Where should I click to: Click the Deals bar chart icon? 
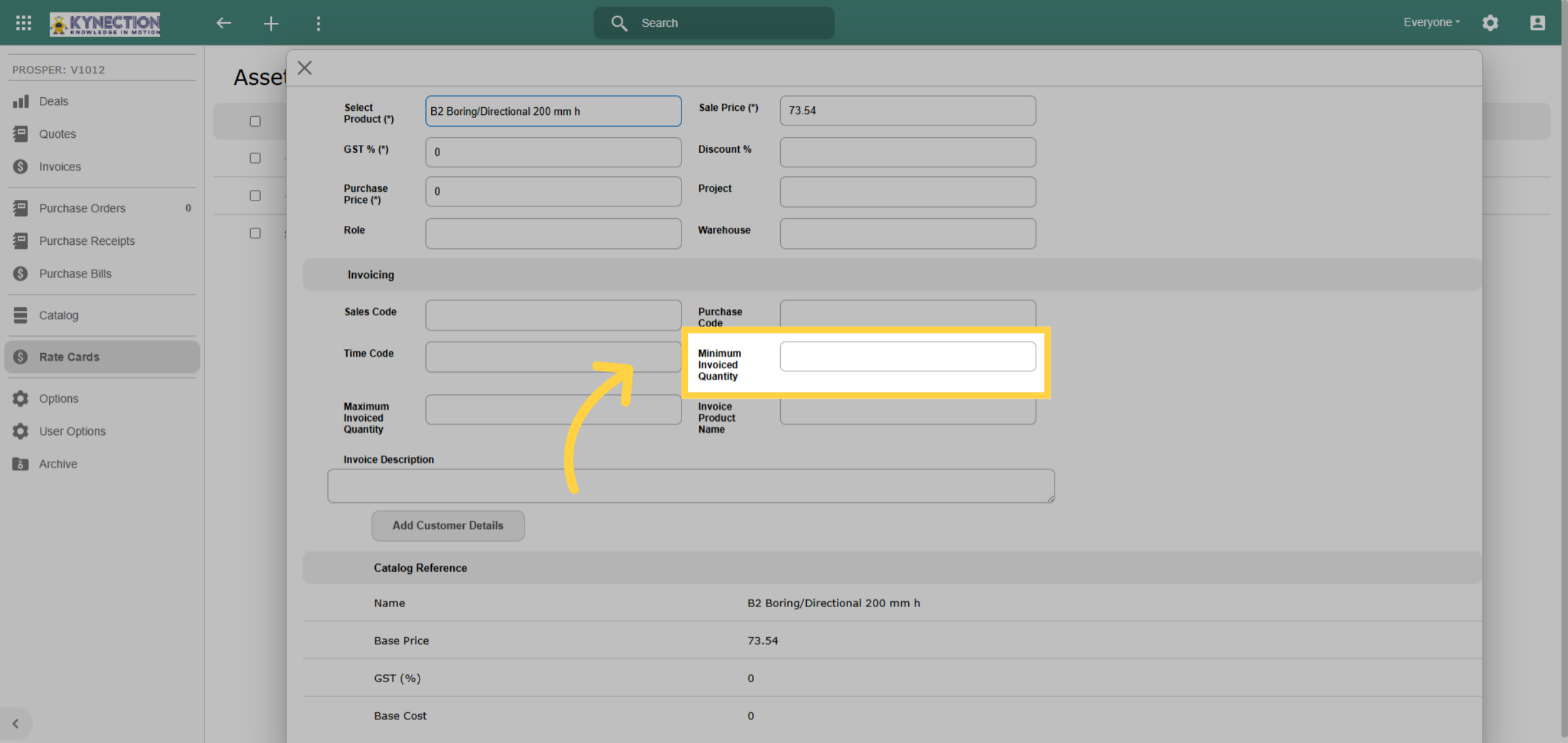(21, 101)
